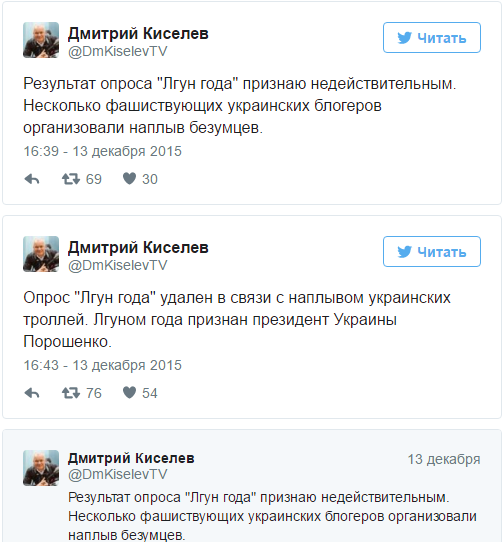This screenshot has height=542, width=503.
Task: Like the first tweet with 30 likes
Action: [x=130, y=179]
